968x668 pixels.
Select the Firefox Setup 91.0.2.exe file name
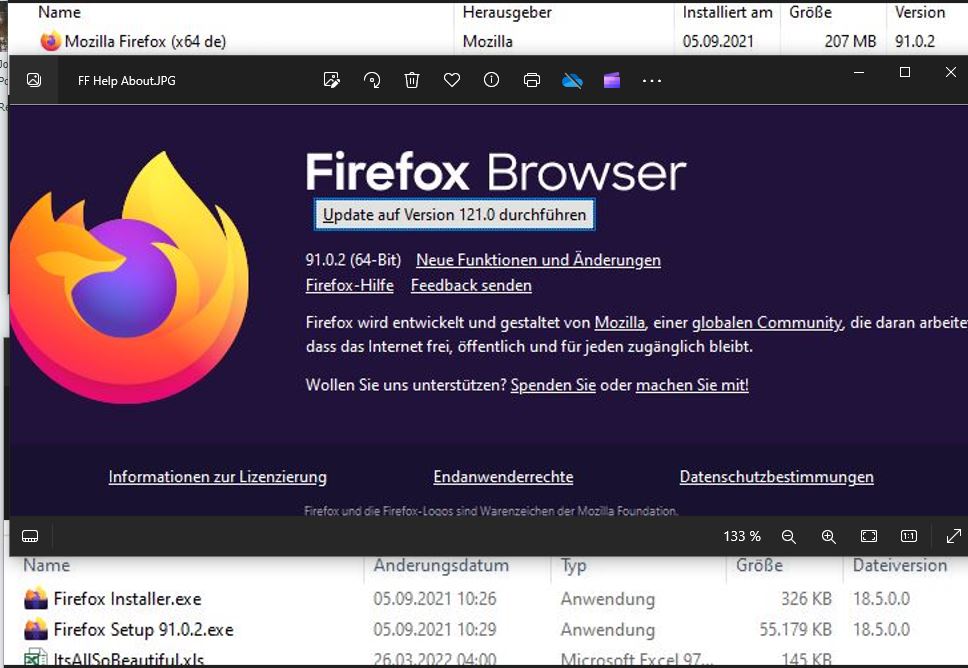[143, 630]
